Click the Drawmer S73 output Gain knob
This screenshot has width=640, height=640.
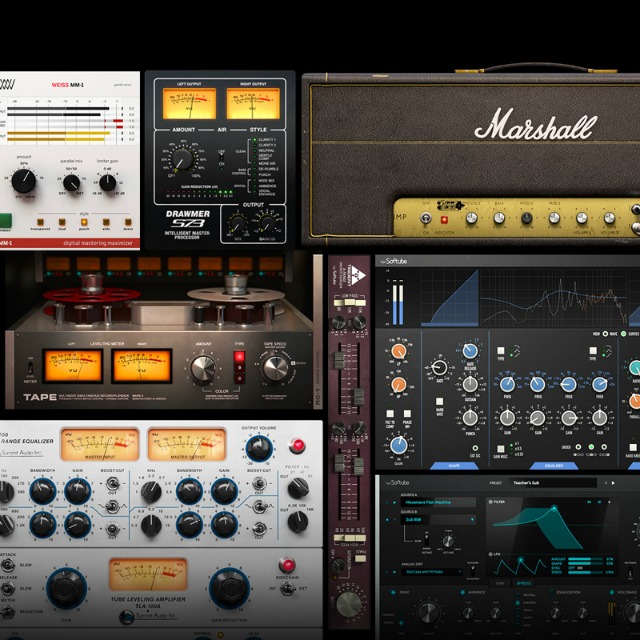coord(267,223)
